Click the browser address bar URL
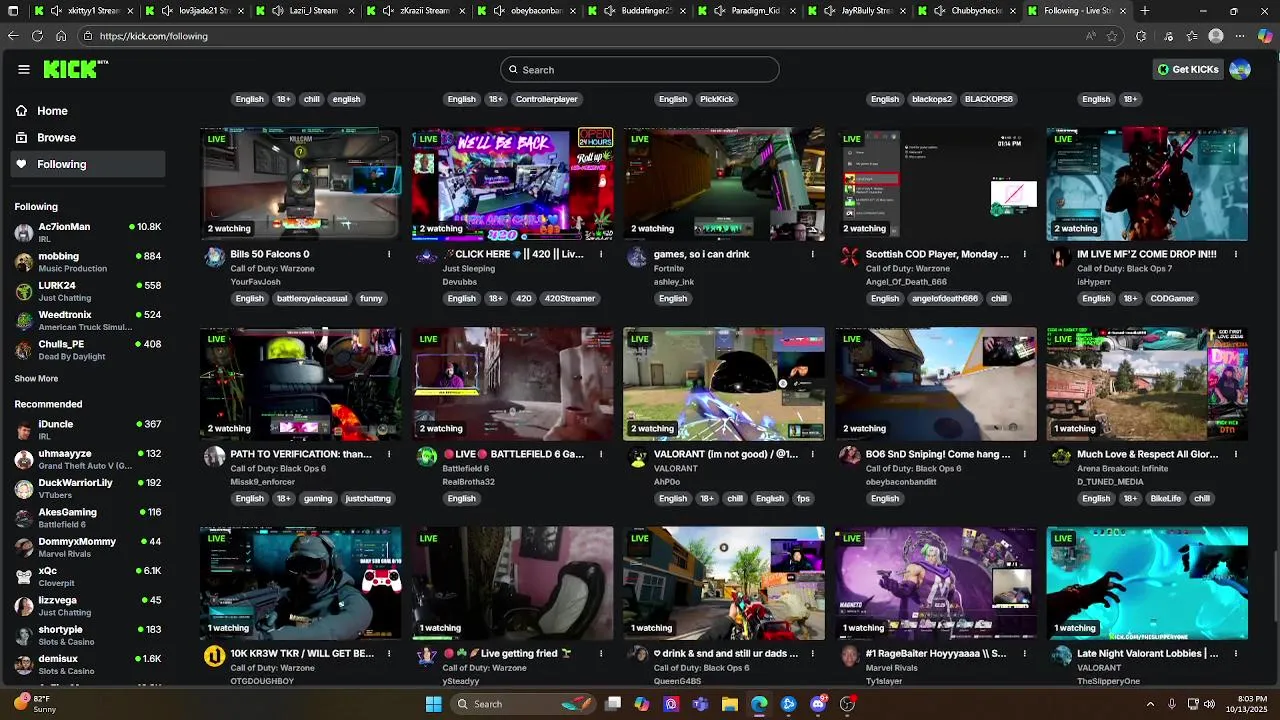1280x720 pixels. (153, 36)
